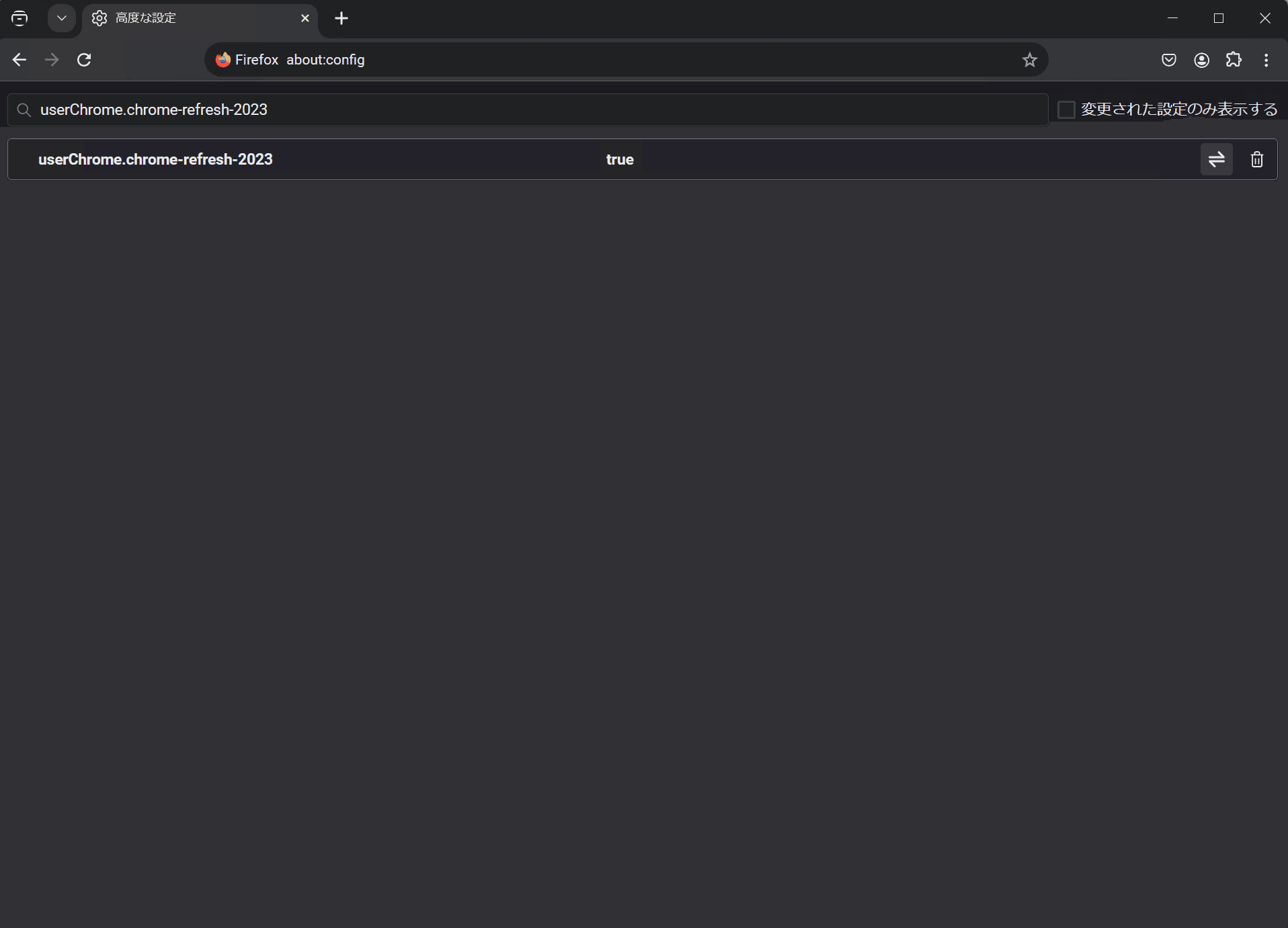1288x928 pixels.
Task: Bookmark this page with the star icon
Action: (x=1029, y=60)
